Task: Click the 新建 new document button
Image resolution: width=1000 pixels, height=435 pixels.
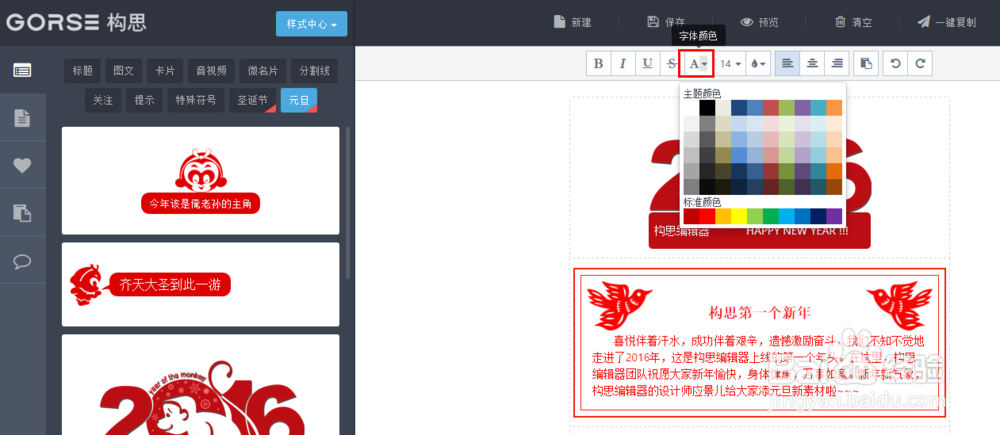Action: 572,22
